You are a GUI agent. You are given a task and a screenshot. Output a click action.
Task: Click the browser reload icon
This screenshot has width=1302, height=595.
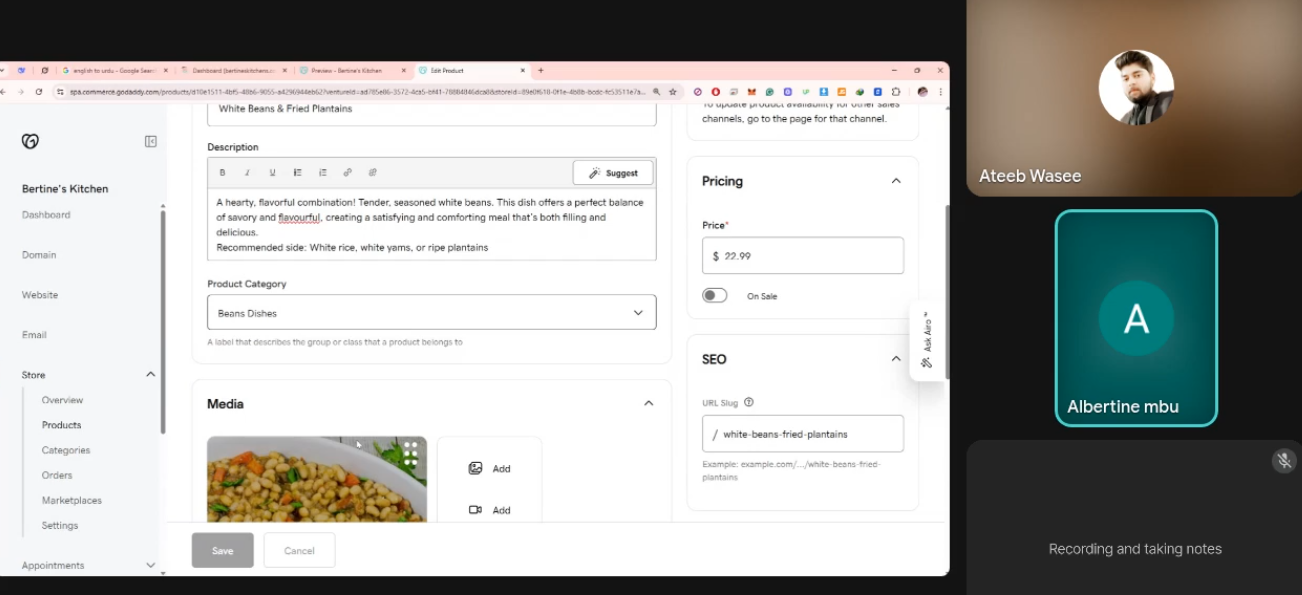pos(39,91)
